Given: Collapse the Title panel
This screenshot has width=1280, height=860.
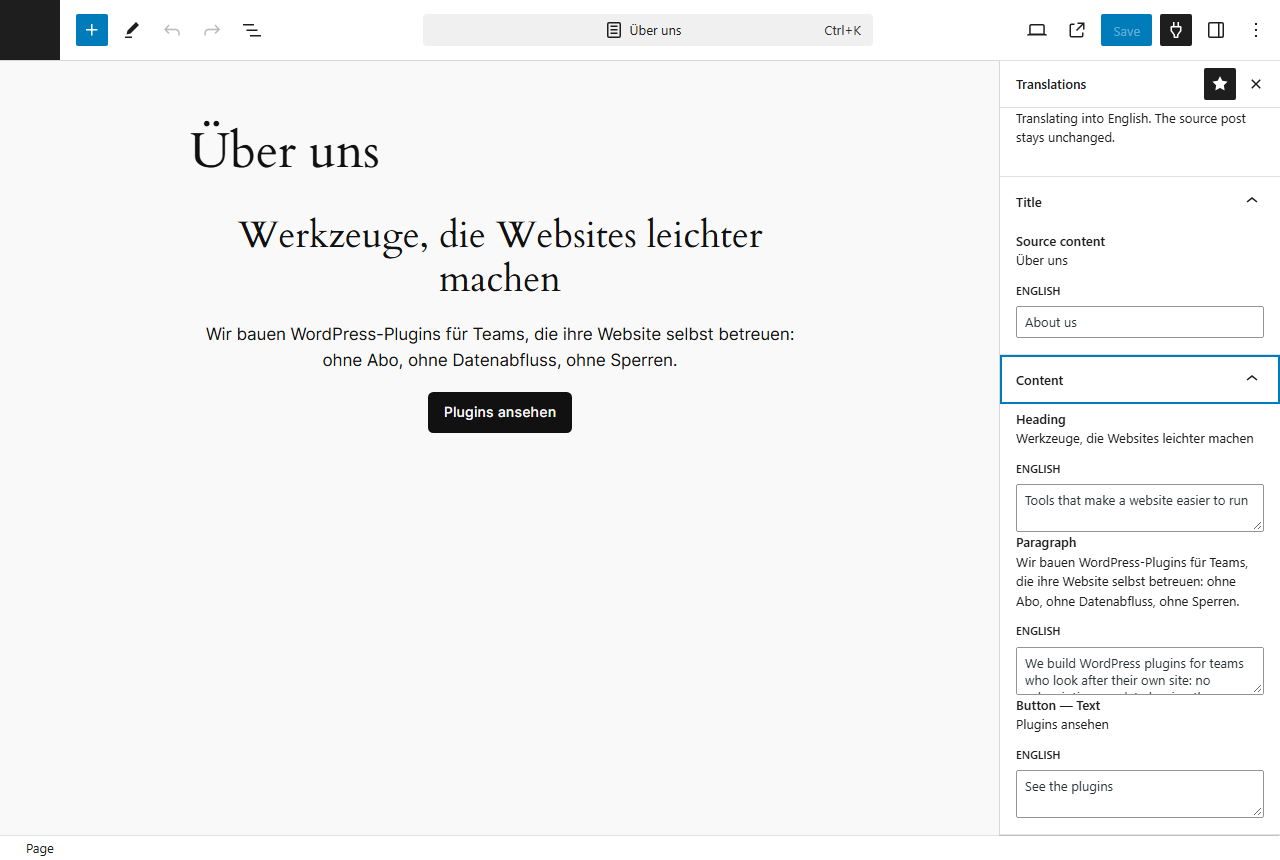Looking at the screenshot, I should coord(1140,202).
